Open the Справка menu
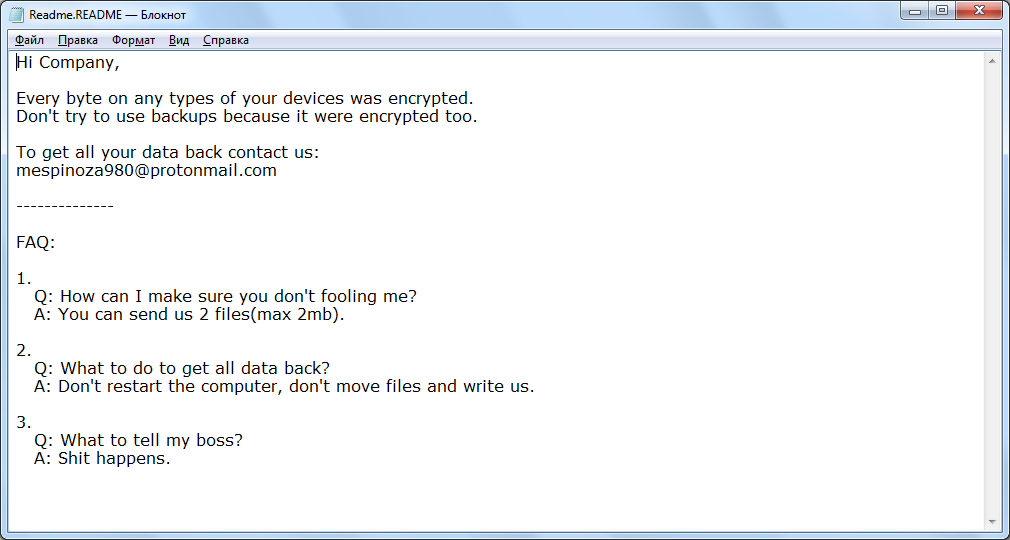Image resolution: width=1010 pixels, height=540 pixels. [225, 40]
